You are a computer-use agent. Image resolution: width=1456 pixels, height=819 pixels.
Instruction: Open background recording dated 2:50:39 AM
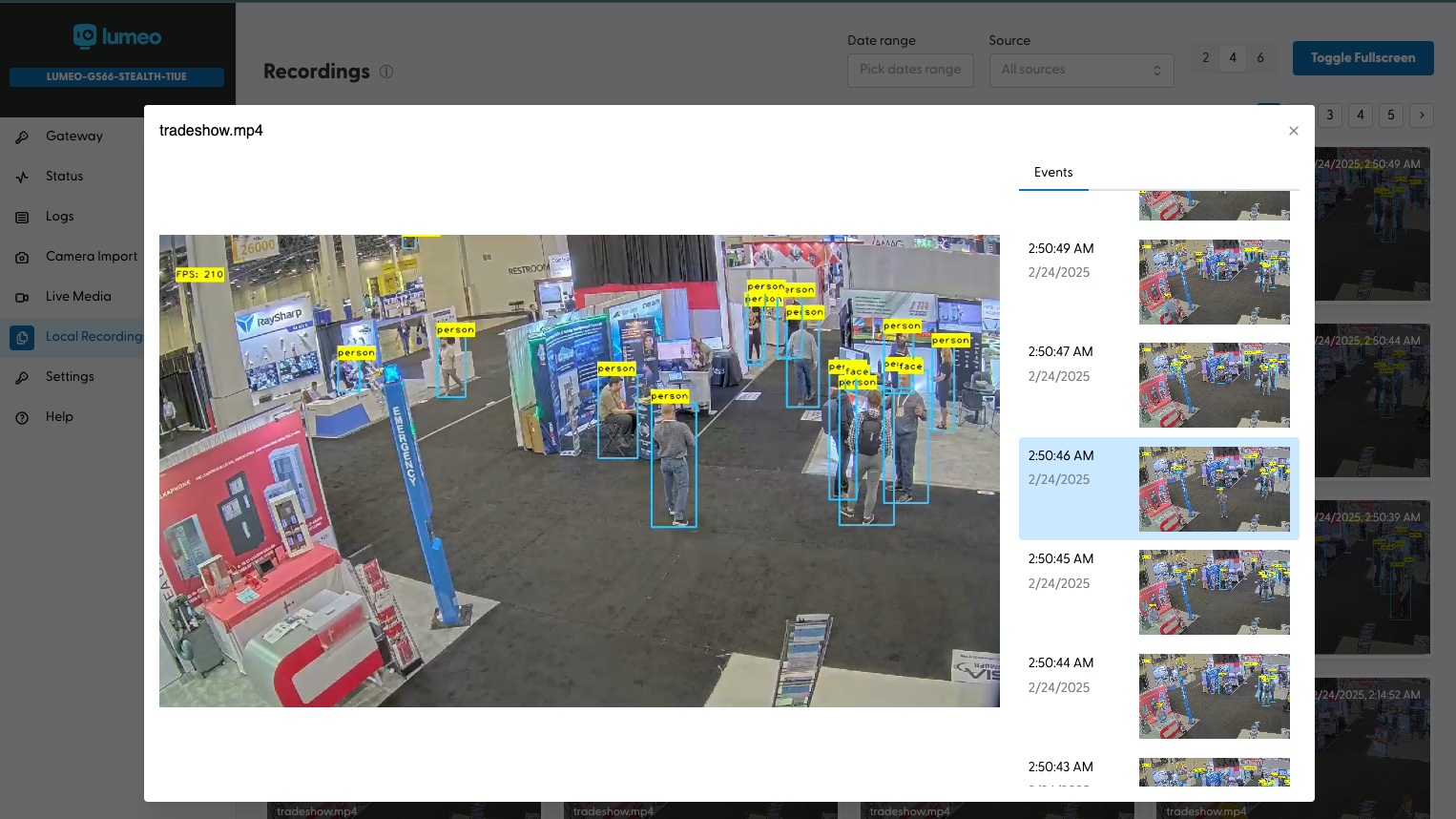[1373, 577]
